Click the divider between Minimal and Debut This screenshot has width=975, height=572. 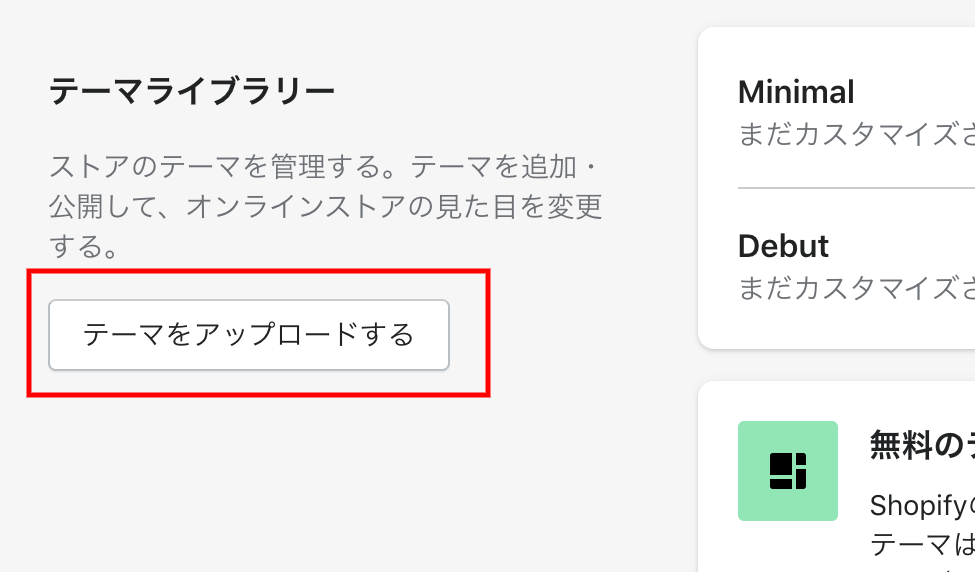coord(856,187)
